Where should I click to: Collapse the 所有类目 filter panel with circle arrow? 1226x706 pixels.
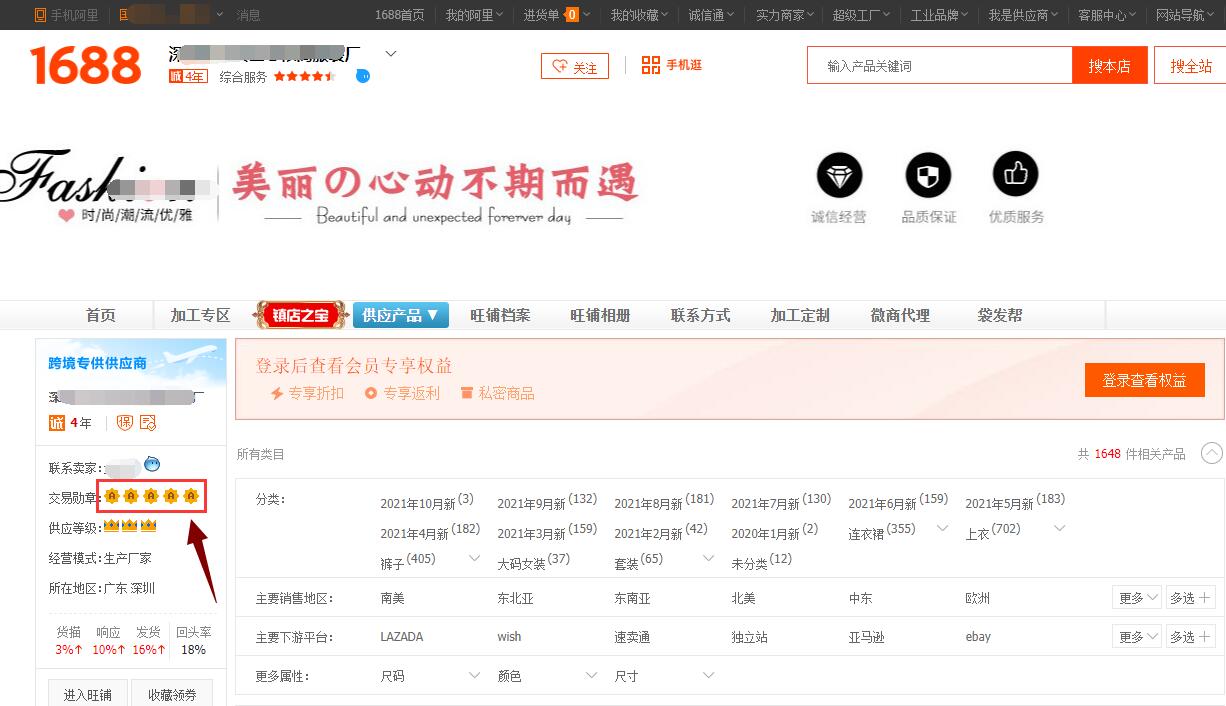click(1211, 454)
